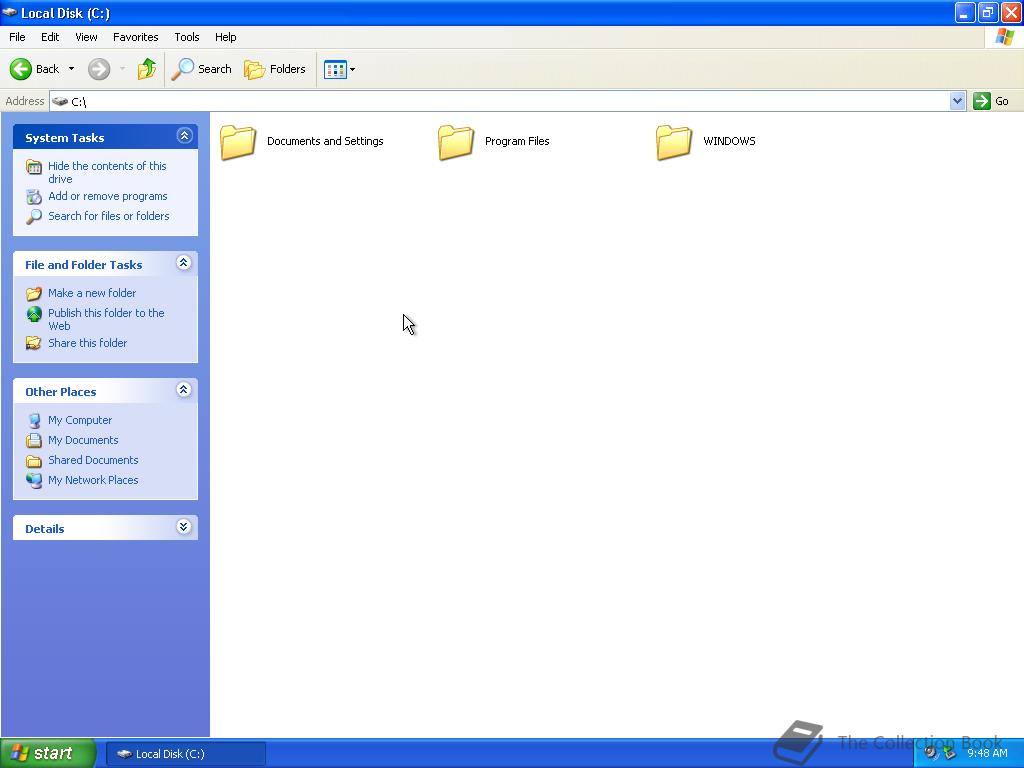1024x768 pixels.
Task: Go to My Network Places link
Action: coord(93,480)
